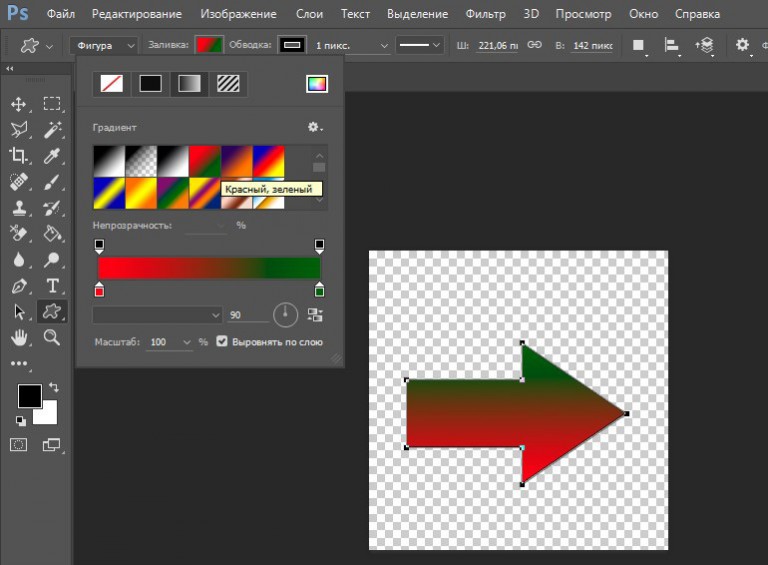
Task: Select the Paint Bucket tool
Action: point(52,234)
